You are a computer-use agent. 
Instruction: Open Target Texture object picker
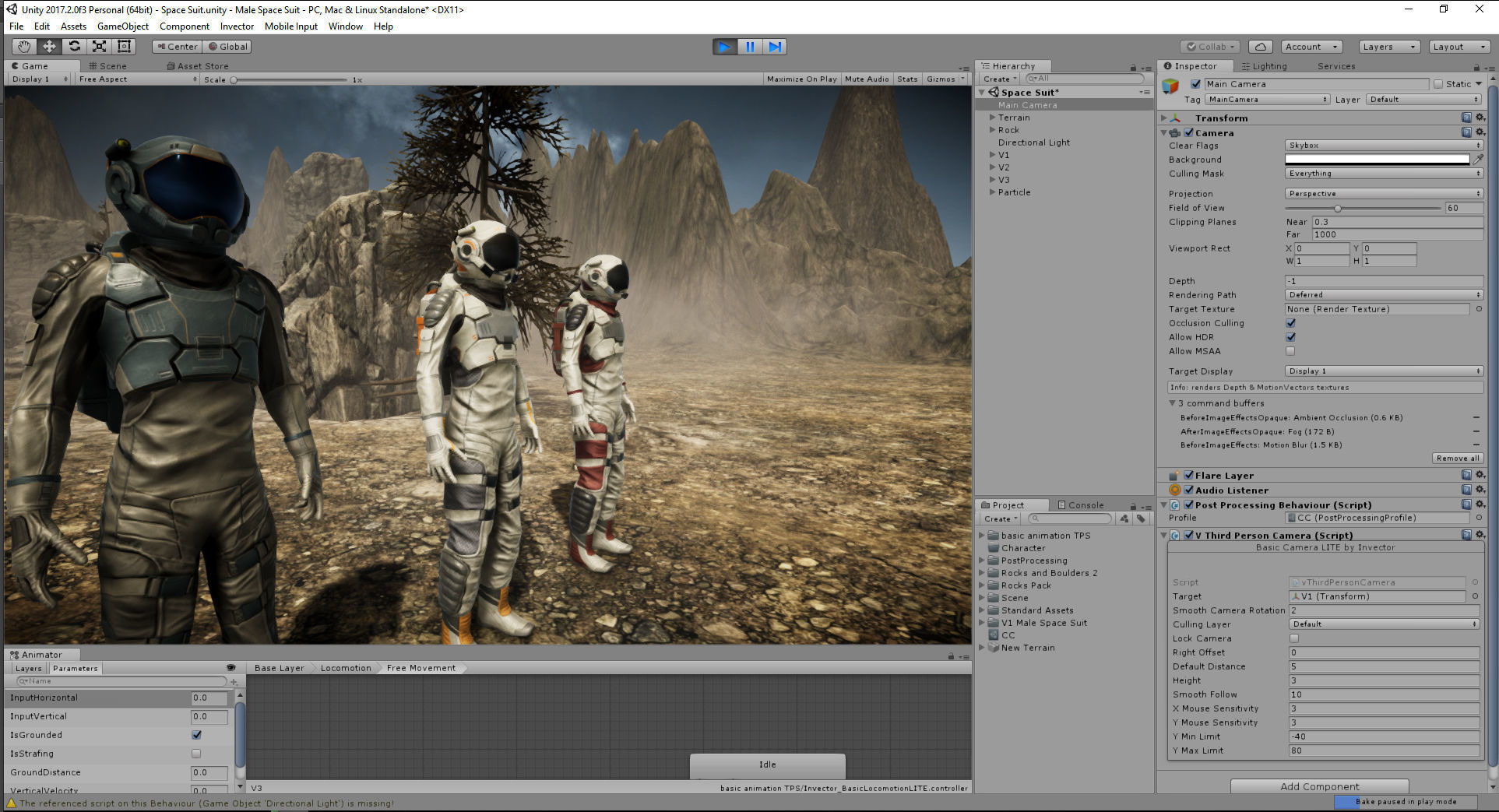pos(1478,309)
